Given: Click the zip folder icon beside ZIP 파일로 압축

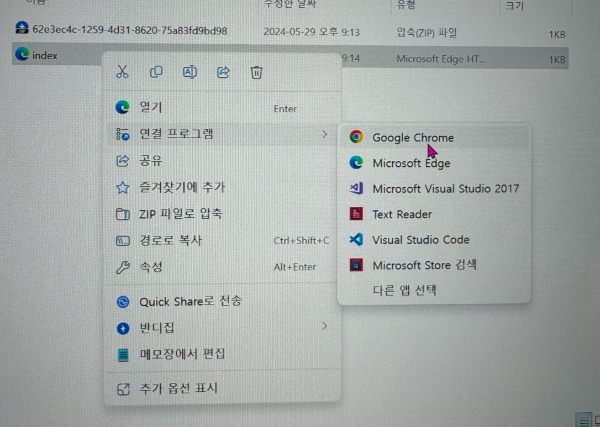Looking at the screenshot, I should click(122, 214).
